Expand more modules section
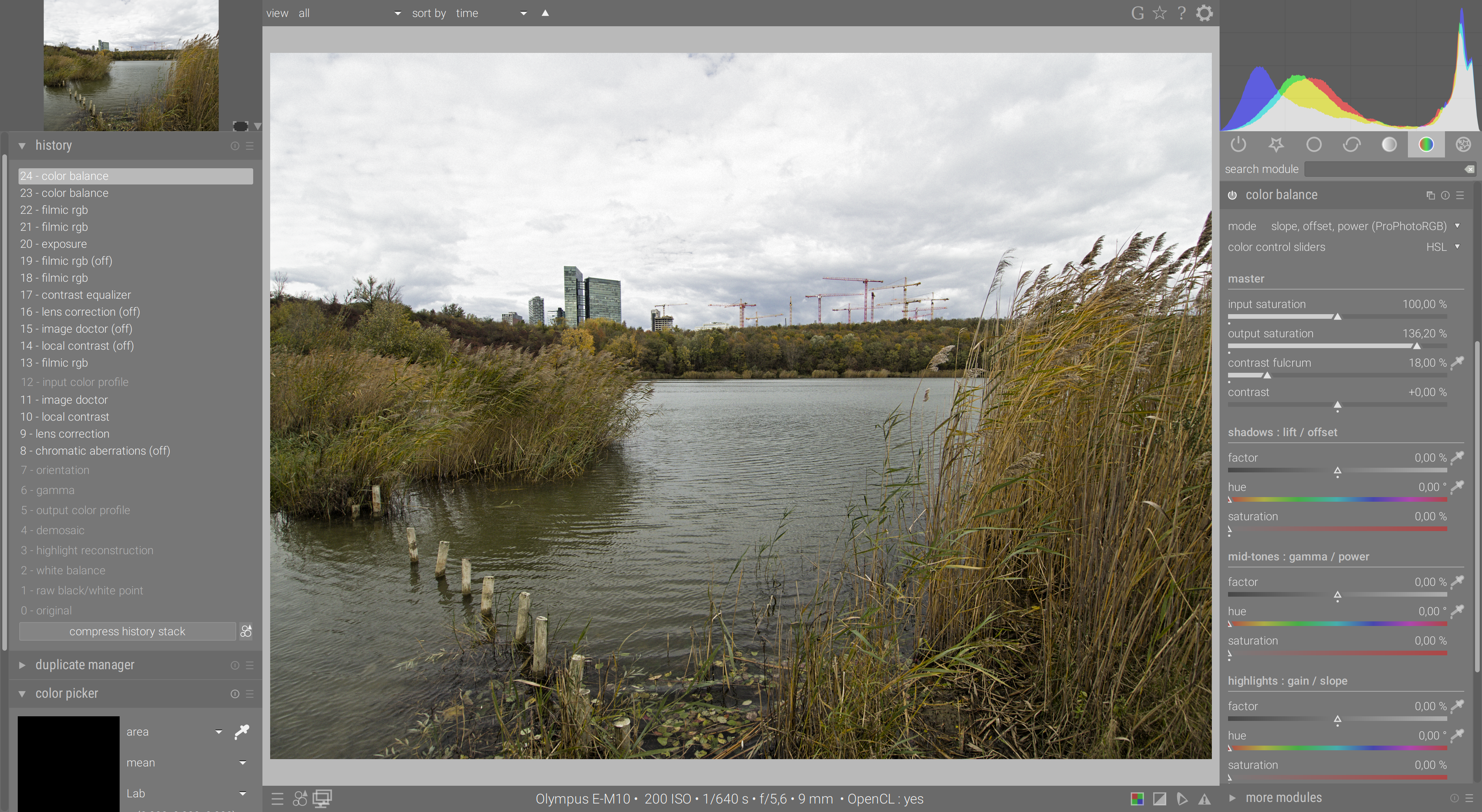The width and height of the screenshot is (1482, 812). [x=1232, y=798]
